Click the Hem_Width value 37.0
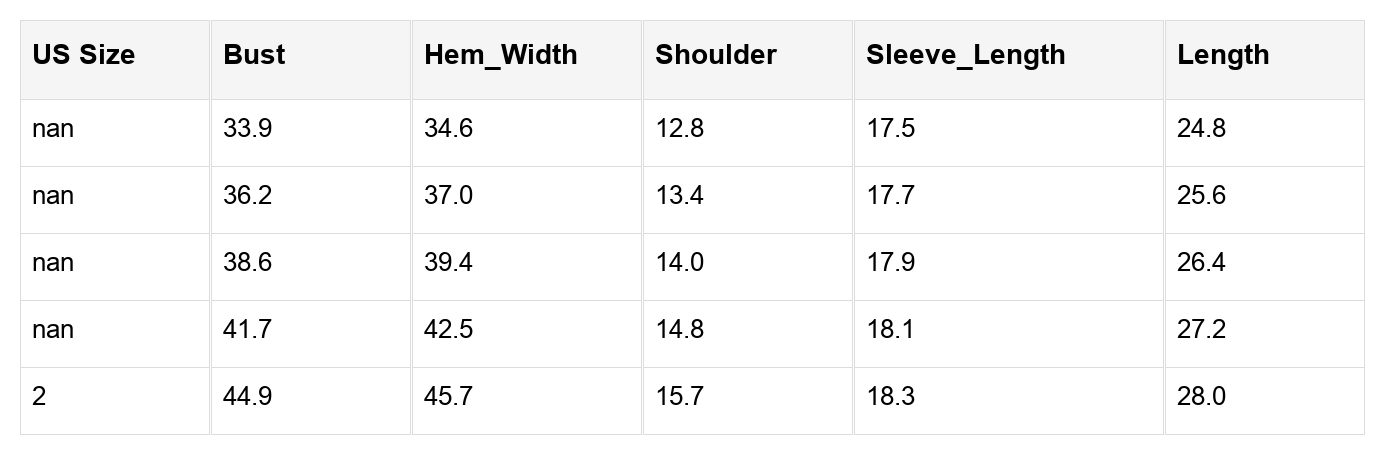Image resolution: width=1384 pixels, height=454 pixels. pyautogui.click(x=449, y=196)
